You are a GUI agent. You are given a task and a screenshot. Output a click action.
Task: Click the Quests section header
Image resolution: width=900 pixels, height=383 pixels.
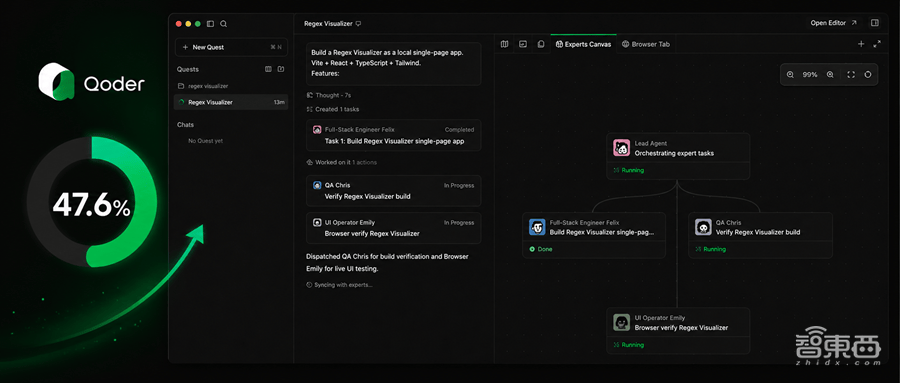188,69
